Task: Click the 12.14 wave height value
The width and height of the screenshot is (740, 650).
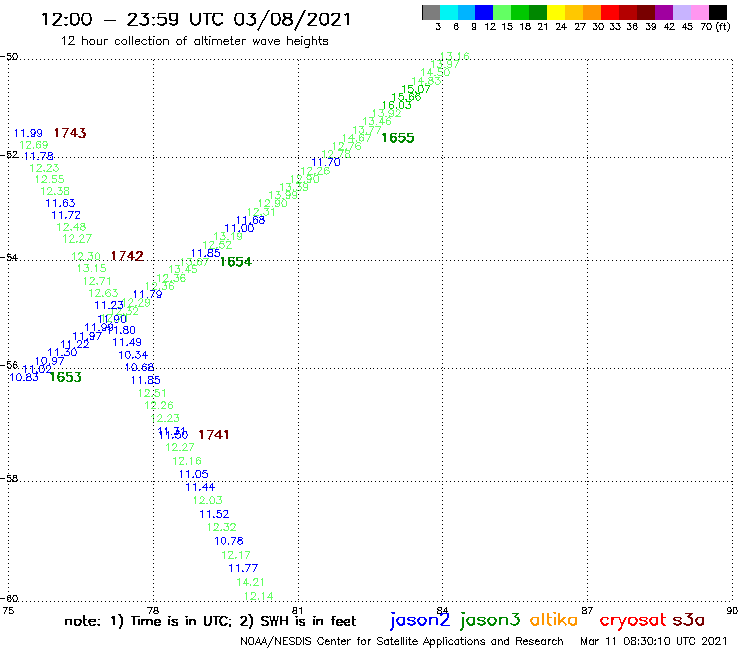Action: click(258, 597)
